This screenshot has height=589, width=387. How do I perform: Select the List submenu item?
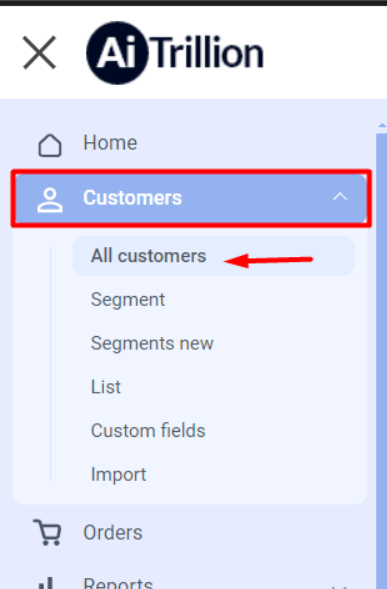(x=106, y=387)
